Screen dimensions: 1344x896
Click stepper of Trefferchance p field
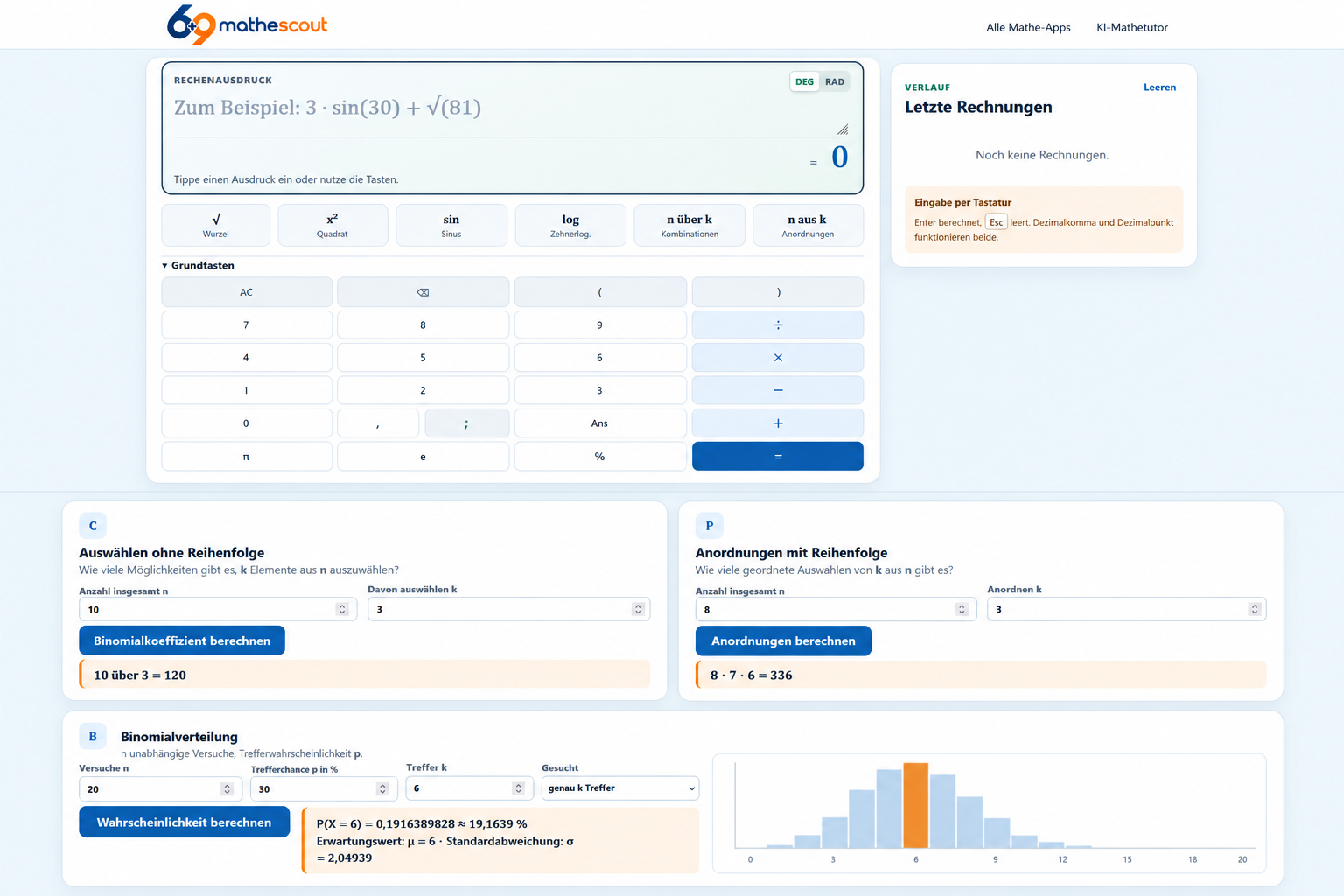pyautogui.click(x=382, y=789)
